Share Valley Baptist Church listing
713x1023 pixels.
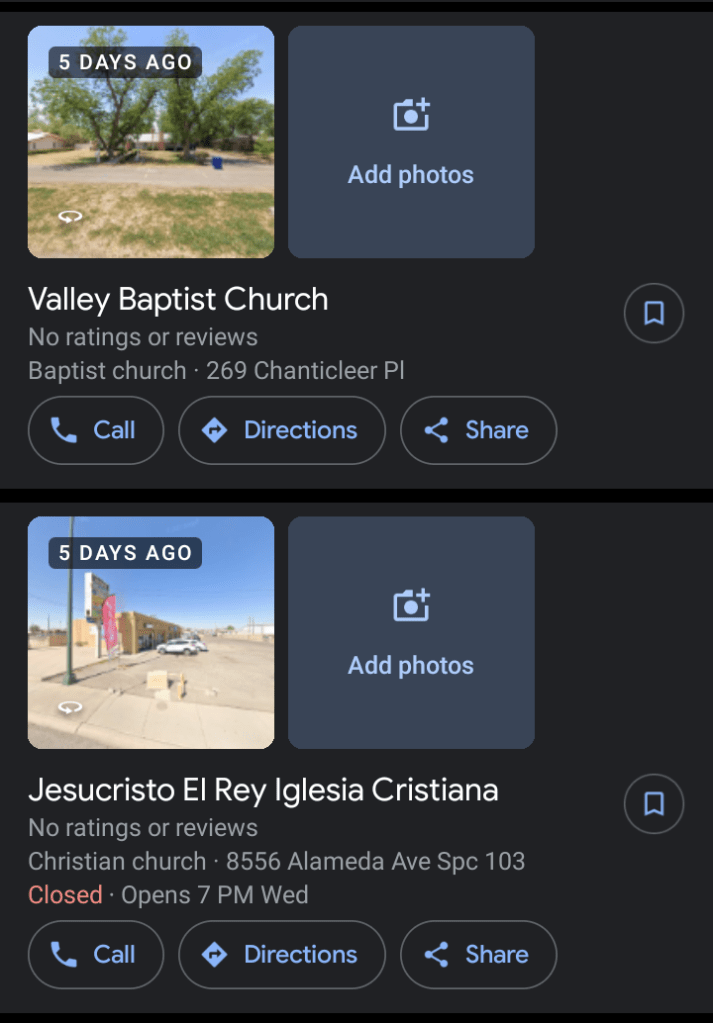pos(478,430)
